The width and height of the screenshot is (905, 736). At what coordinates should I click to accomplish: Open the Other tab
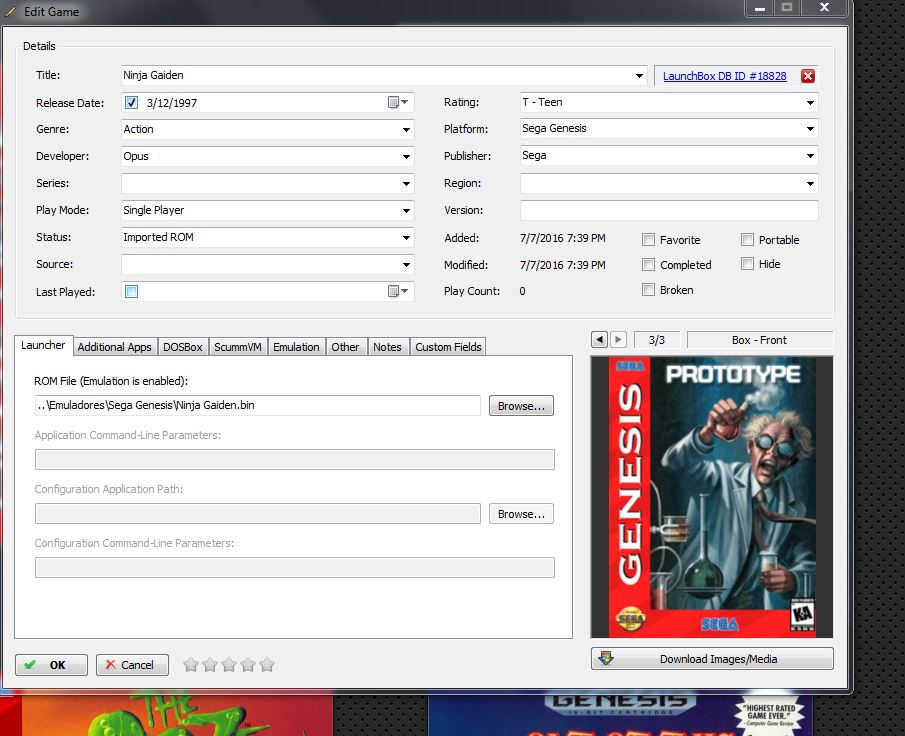(x=345, y=347)
